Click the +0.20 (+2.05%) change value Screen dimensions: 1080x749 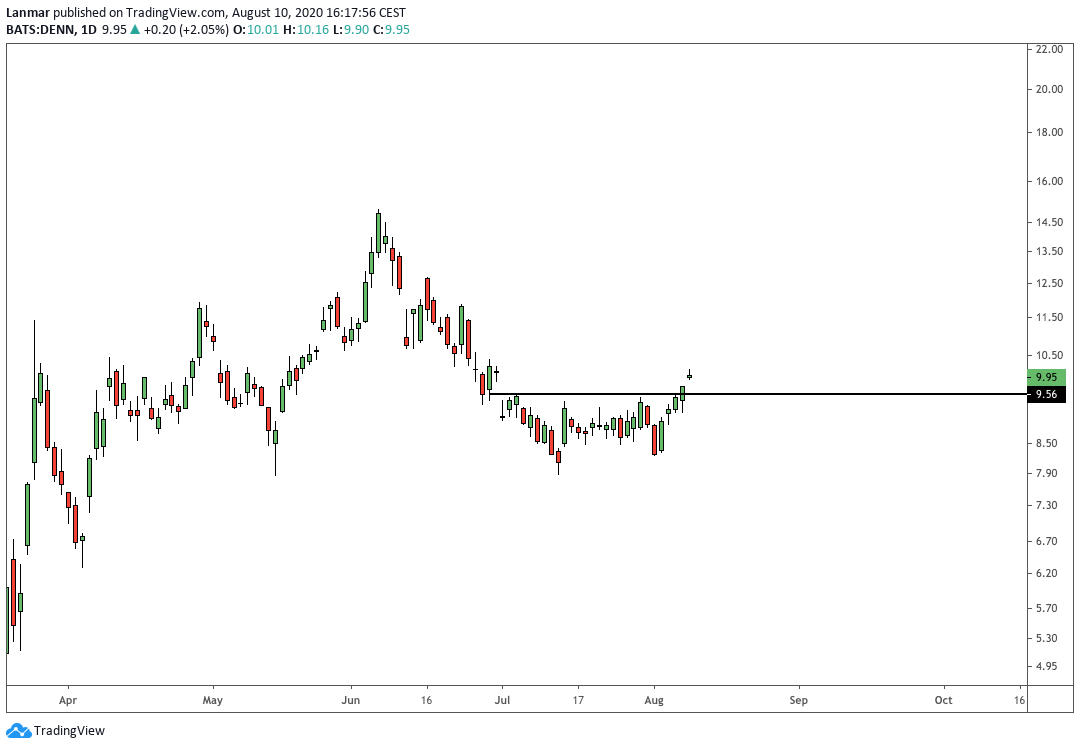point(186,30)
